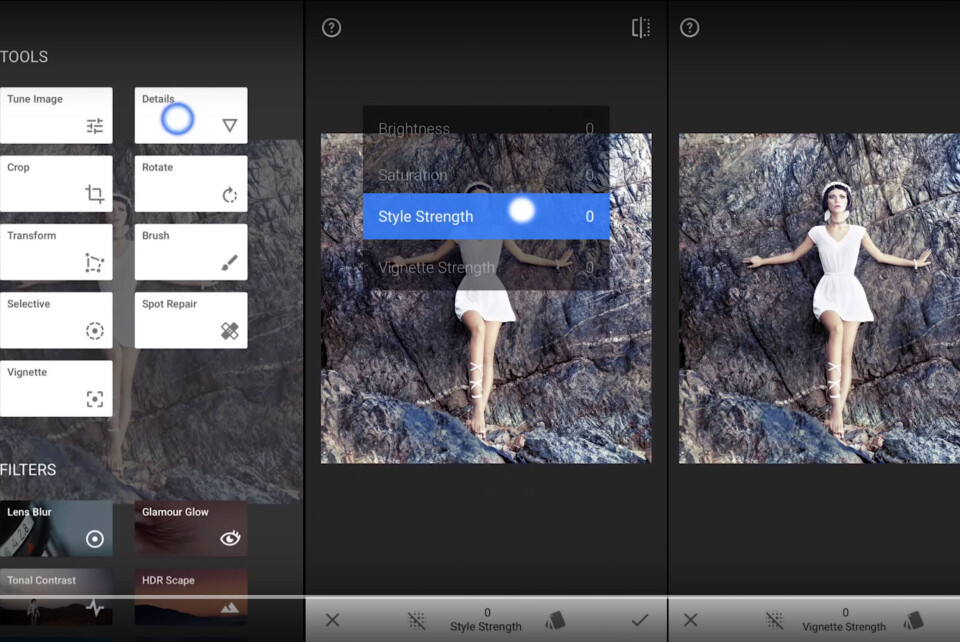Open the Vignette tool
This screenshot has height=642, width=960.
point(56,388)
